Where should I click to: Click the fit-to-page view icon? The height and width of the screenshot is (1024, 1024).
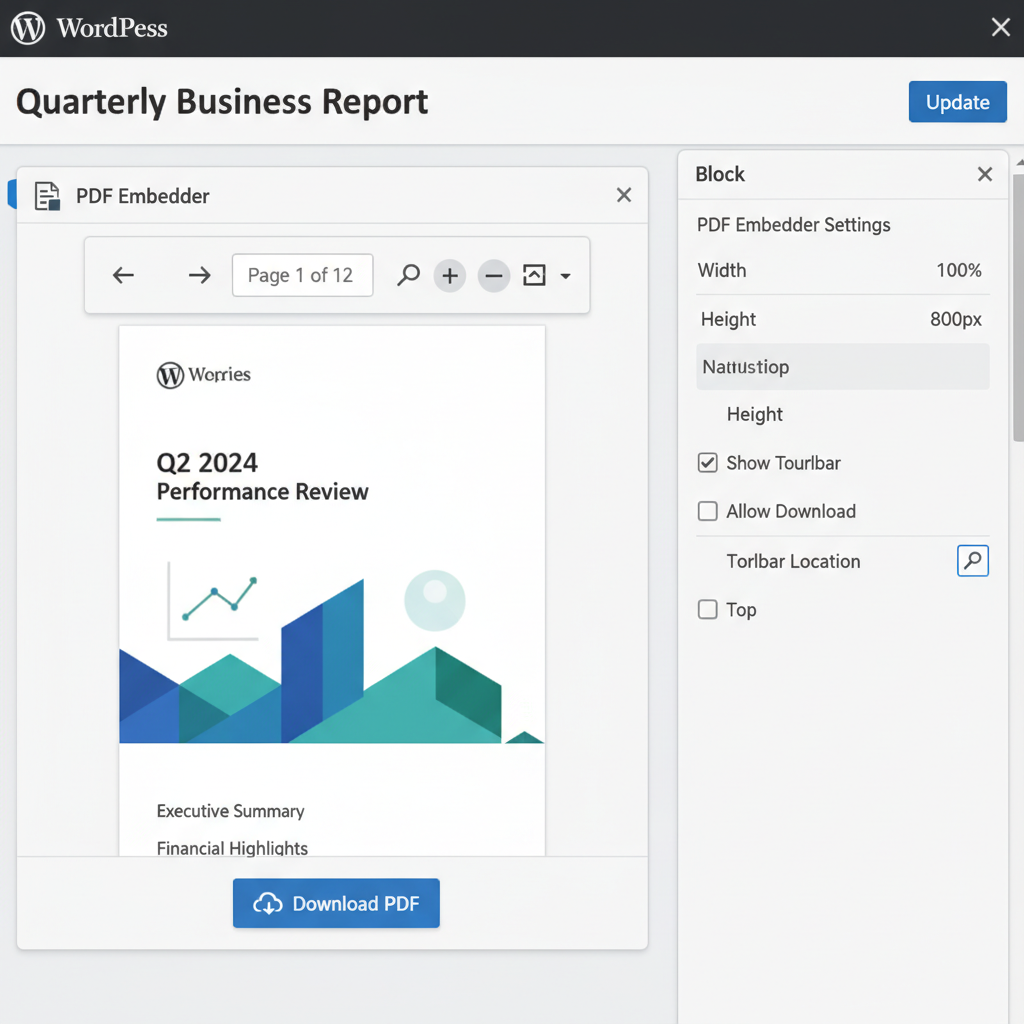(x=535, y=275)
